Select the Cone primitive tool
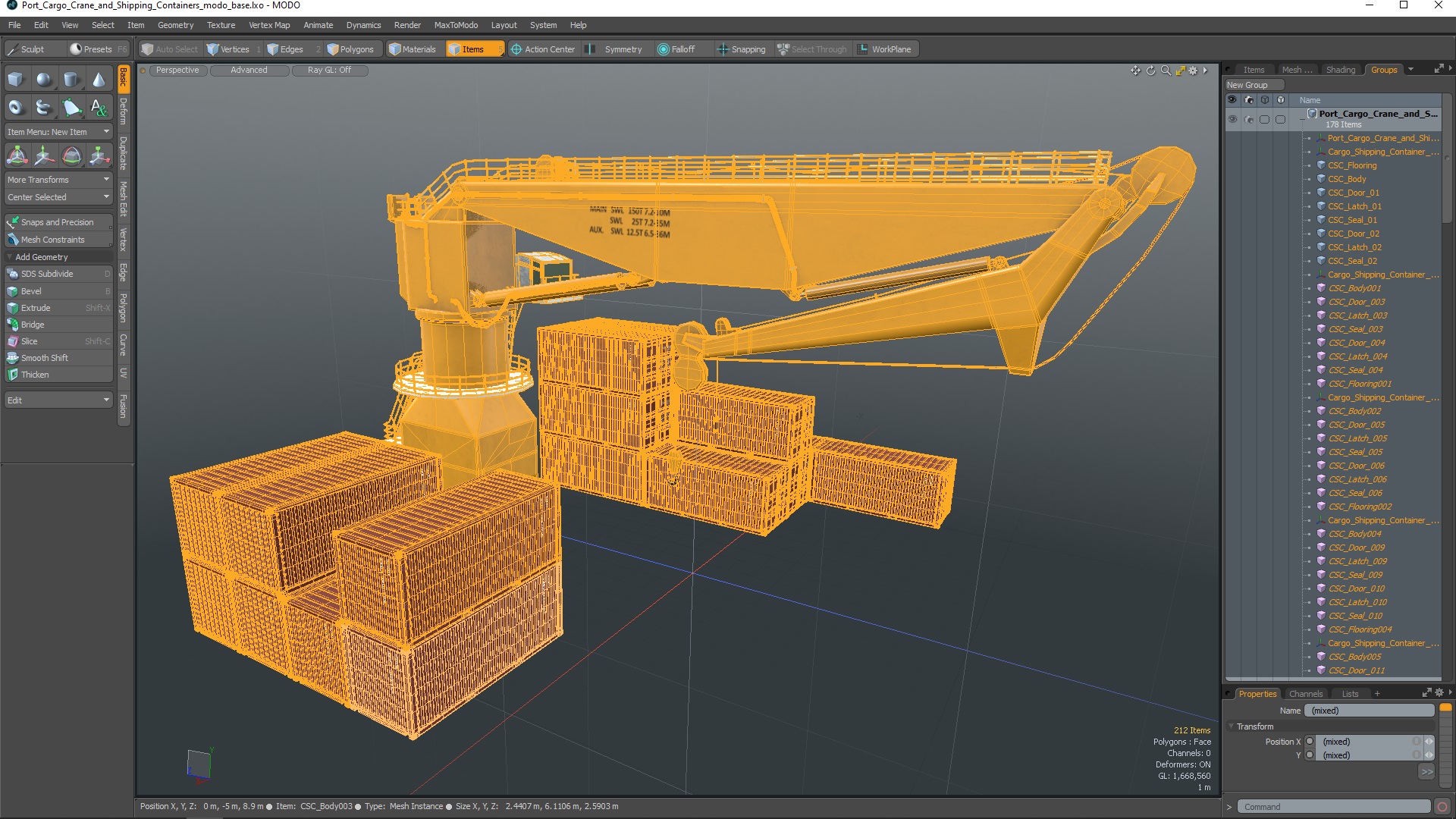Viewport: 1456px width, 819px height. 99,80
